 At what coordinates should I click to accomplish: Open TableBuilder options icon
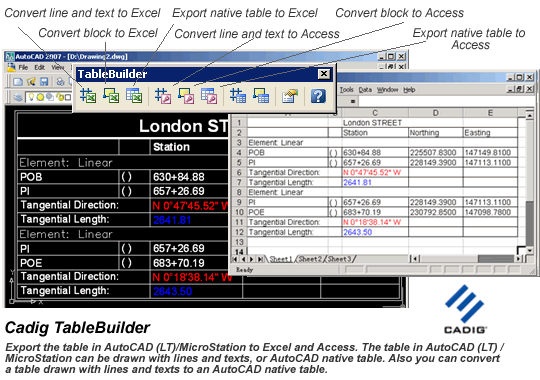pyautogui.click(x=290, y=96)
